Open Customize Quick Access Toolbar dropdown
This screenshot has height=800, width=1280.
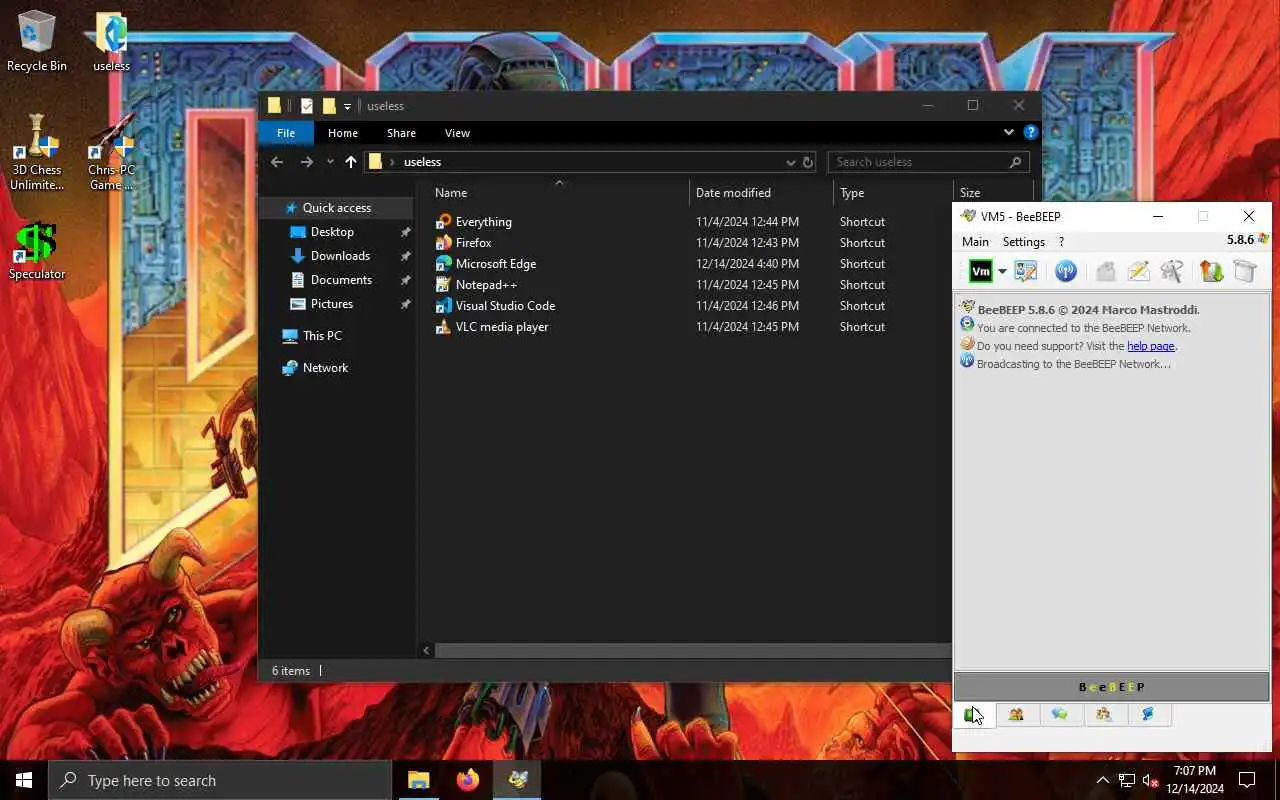coord(348,106)
